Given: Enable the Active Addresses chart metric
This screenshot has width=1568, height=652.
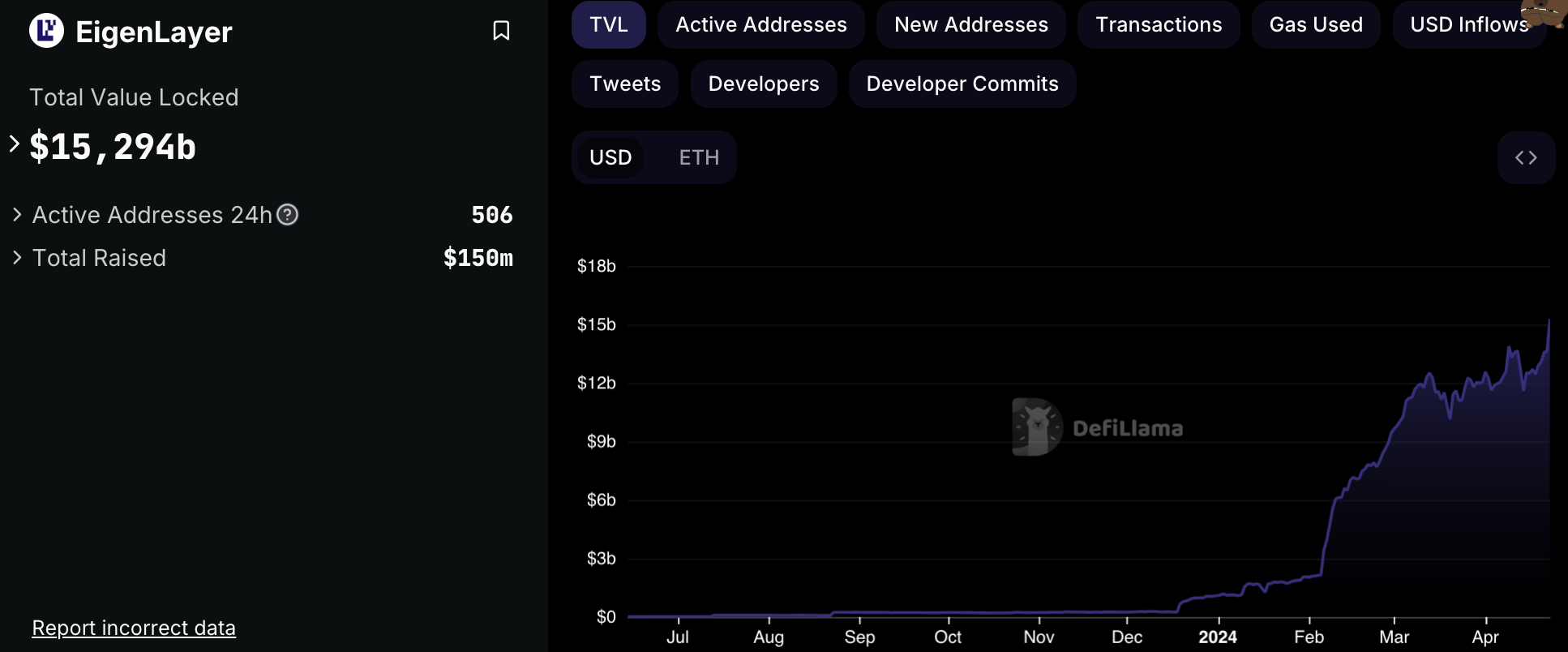Looking at the screenshot, I should pos(760,25).
